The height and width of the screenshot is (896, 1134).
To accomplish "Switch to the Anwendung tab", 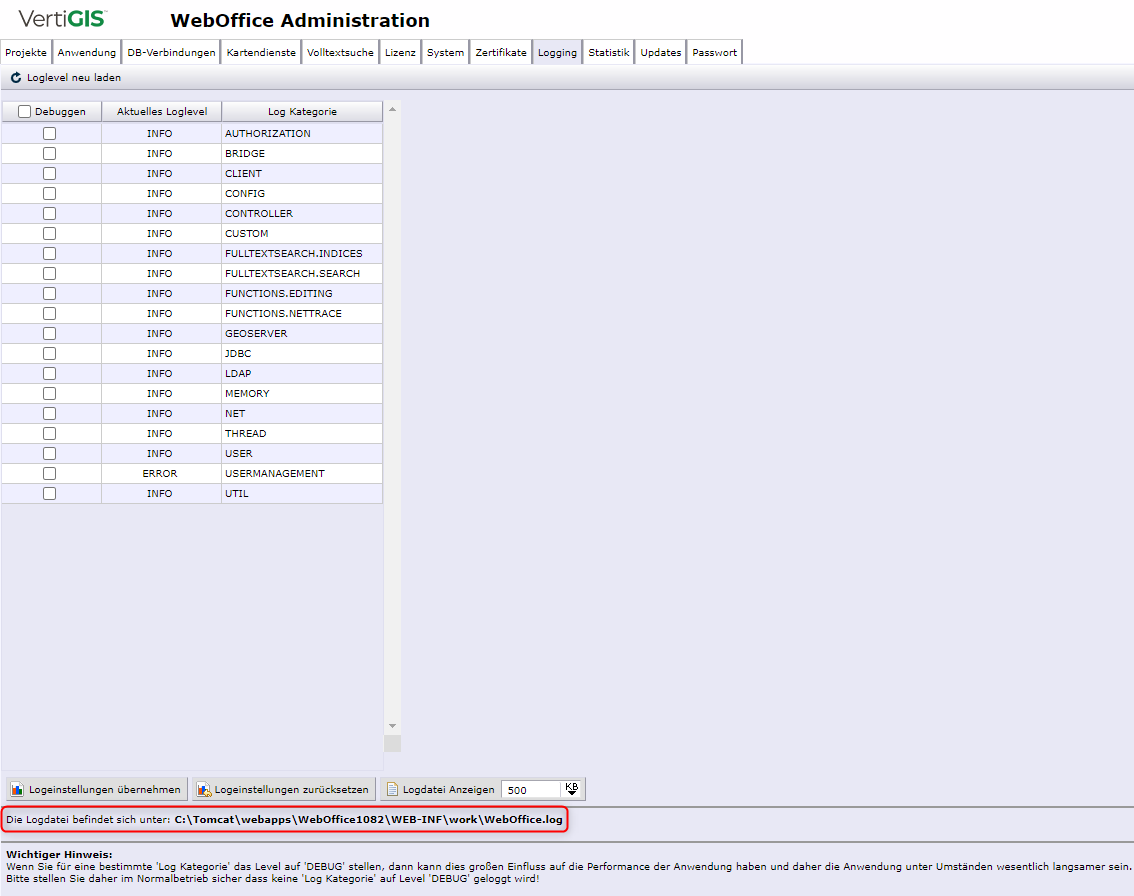I will 87,52.
